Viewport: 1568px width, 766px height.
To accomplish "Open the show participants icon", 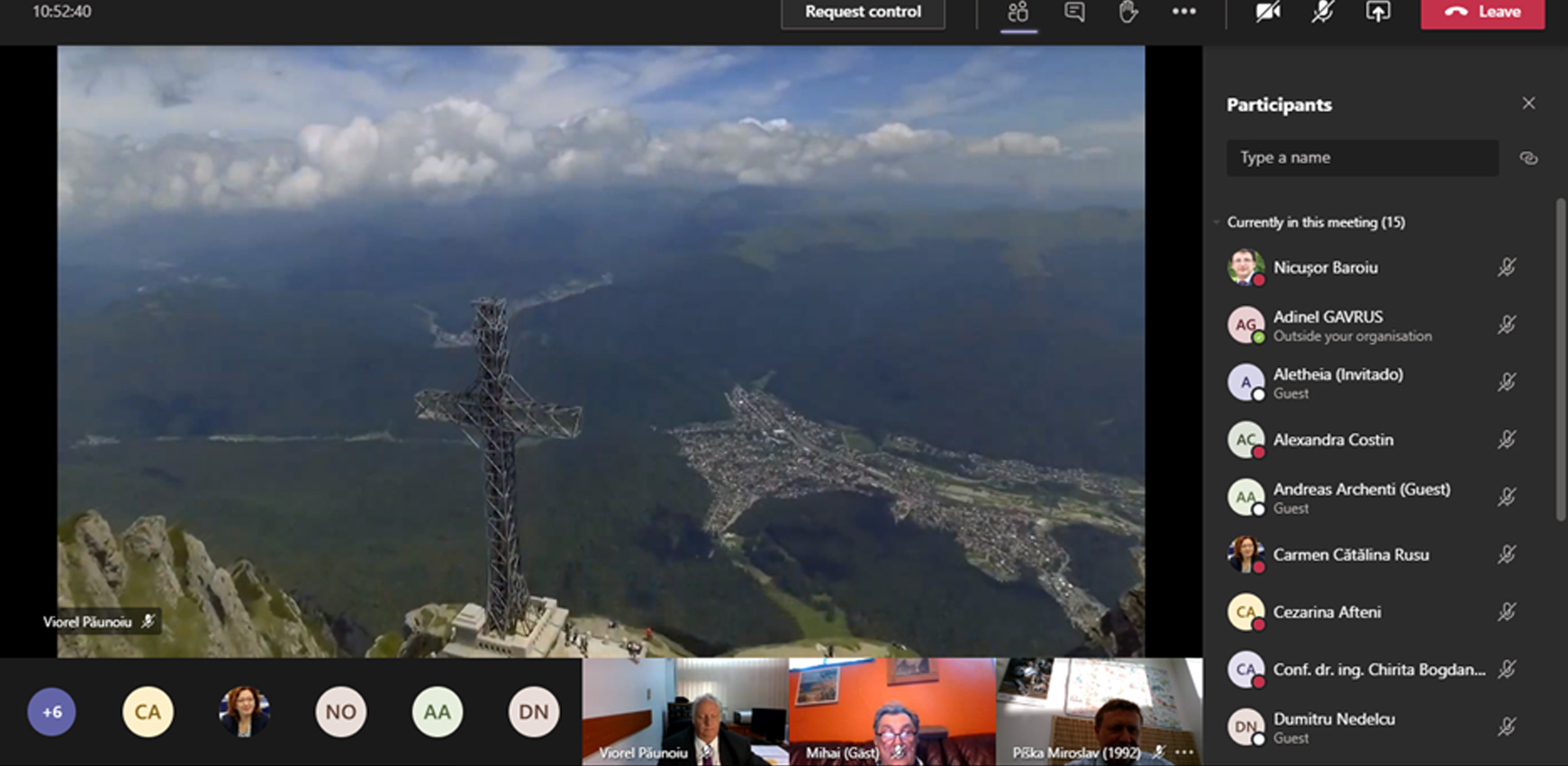I will 1018,12.
